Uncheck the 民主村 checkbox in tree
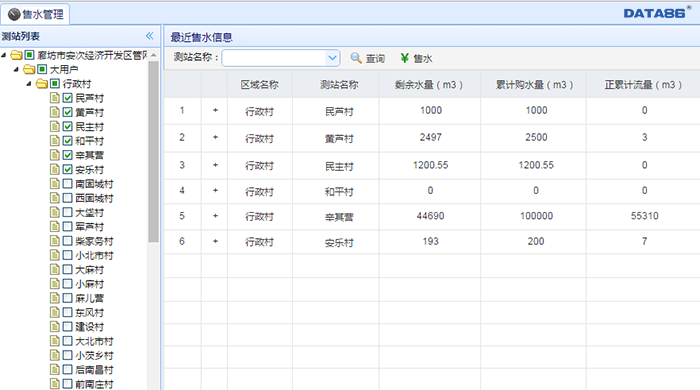Viewport: 700px width, 390px height. pyautogui.click(x=67, y=126)
